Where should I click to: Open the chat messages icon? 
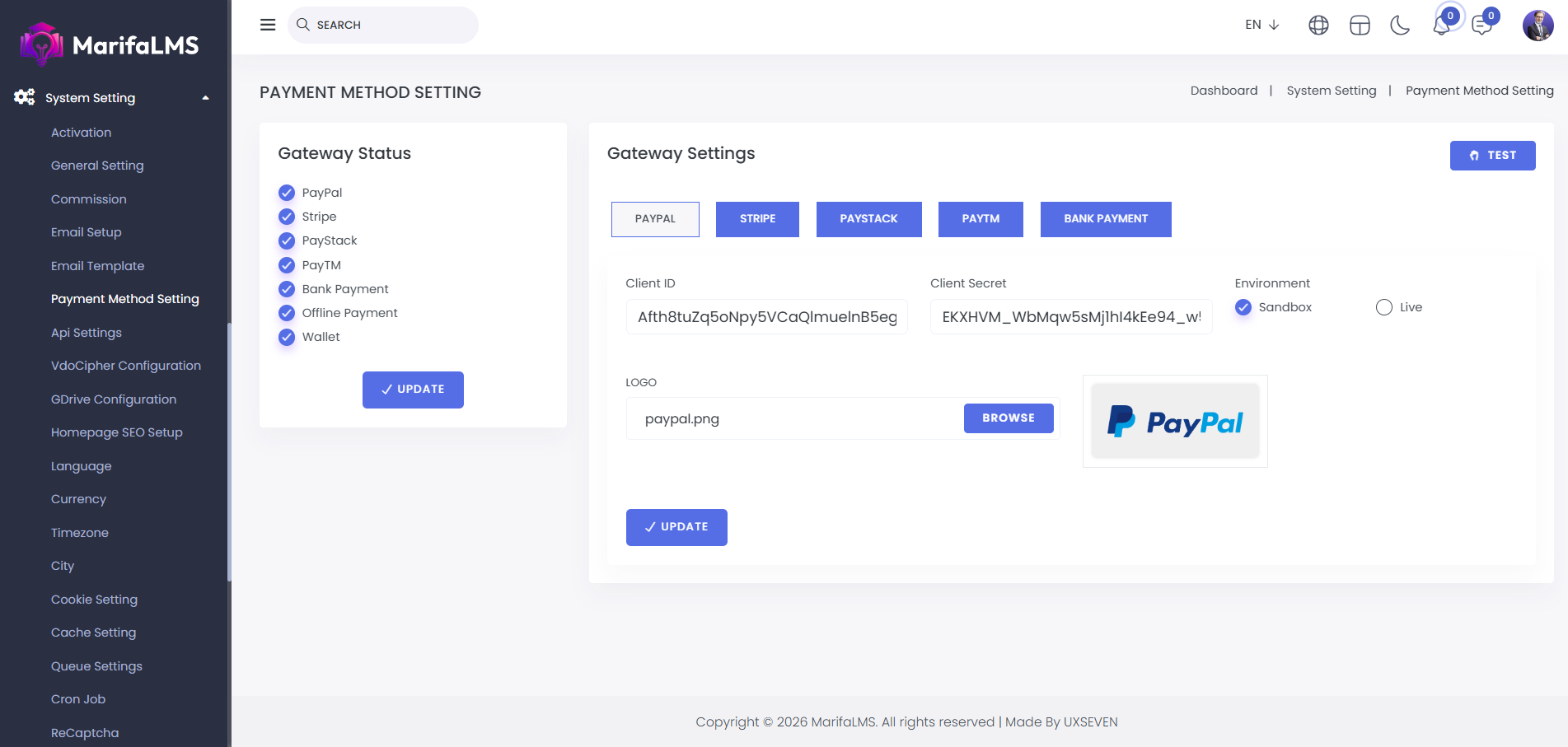pyautogui.click(x=1481, y=26)
